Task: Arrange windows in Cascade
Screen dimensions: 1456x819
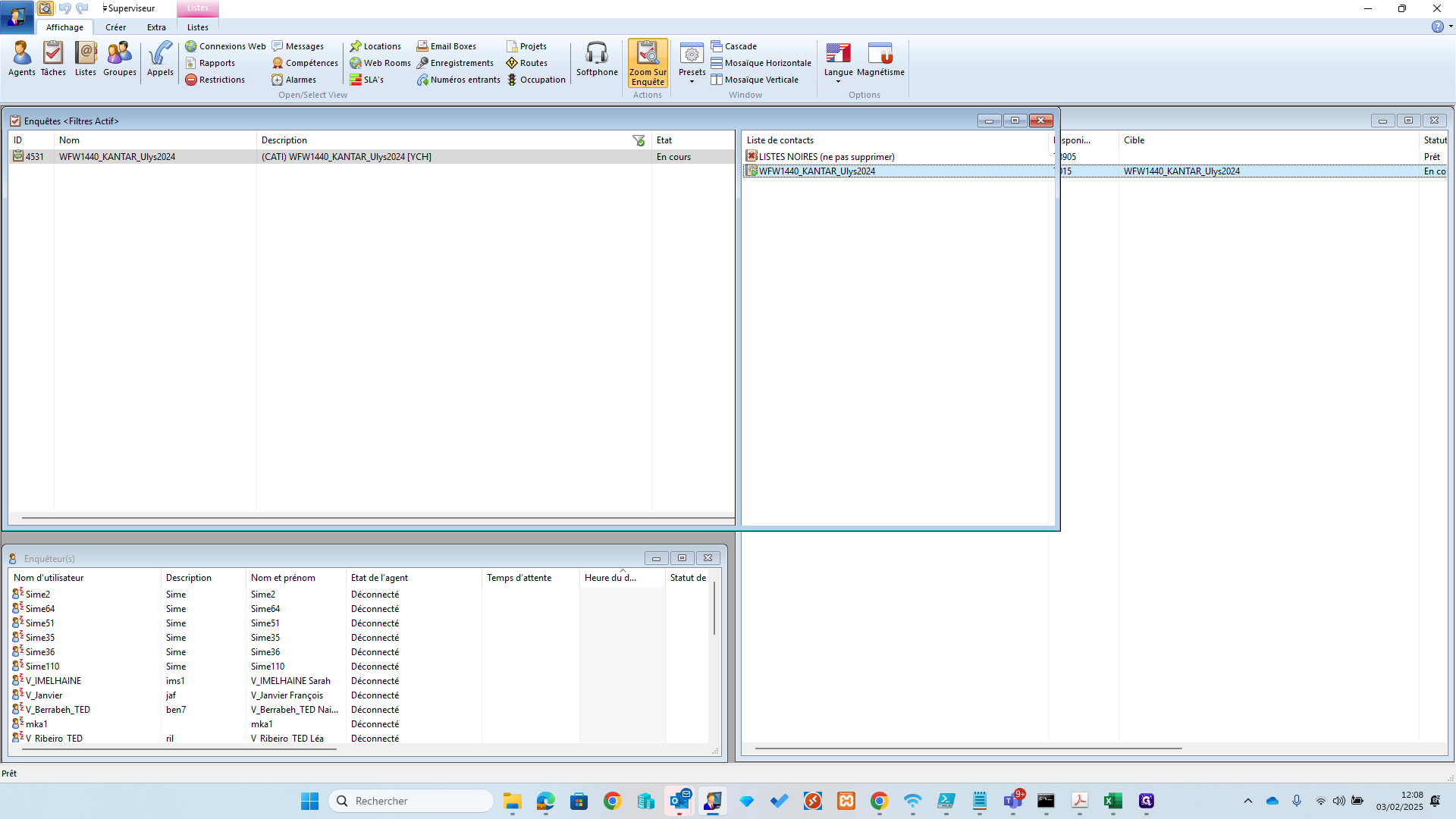Action: (x=733, y=46)
